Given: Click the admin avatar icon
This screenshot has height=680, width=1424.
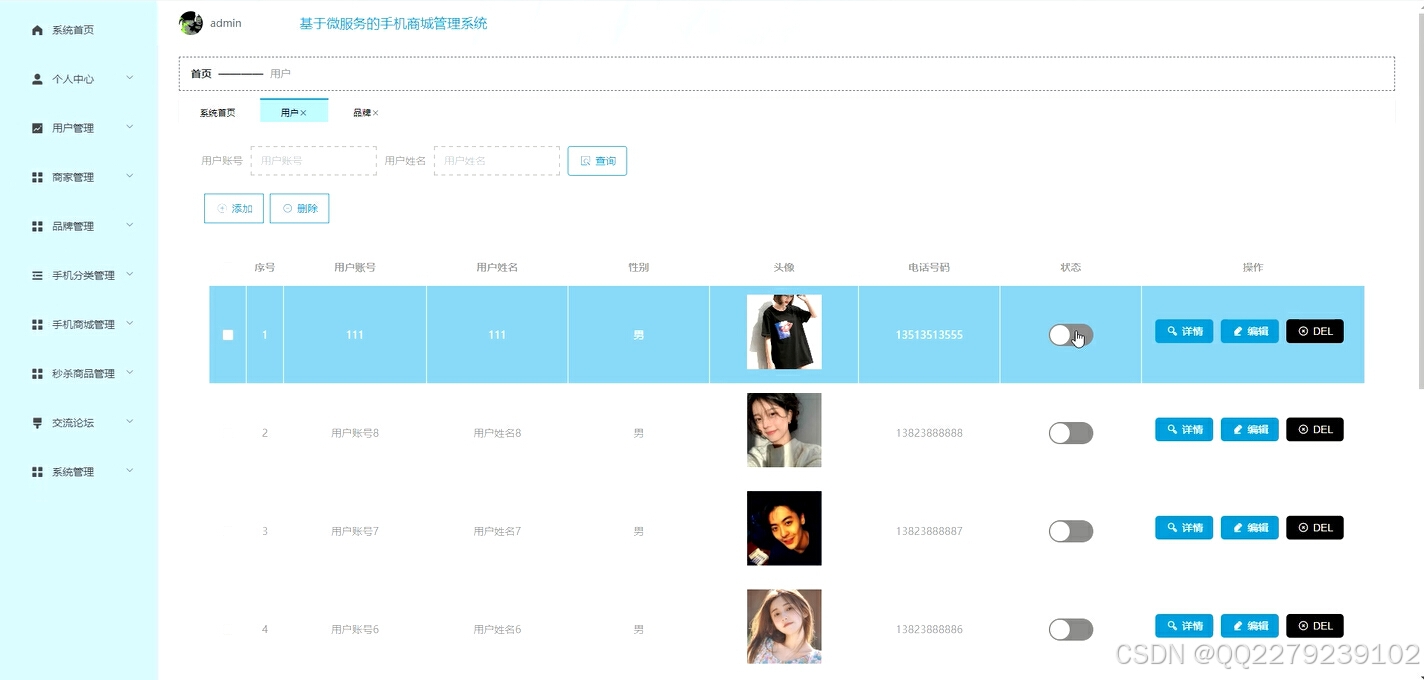Looking at the screenshot, I should pos(190,22).
